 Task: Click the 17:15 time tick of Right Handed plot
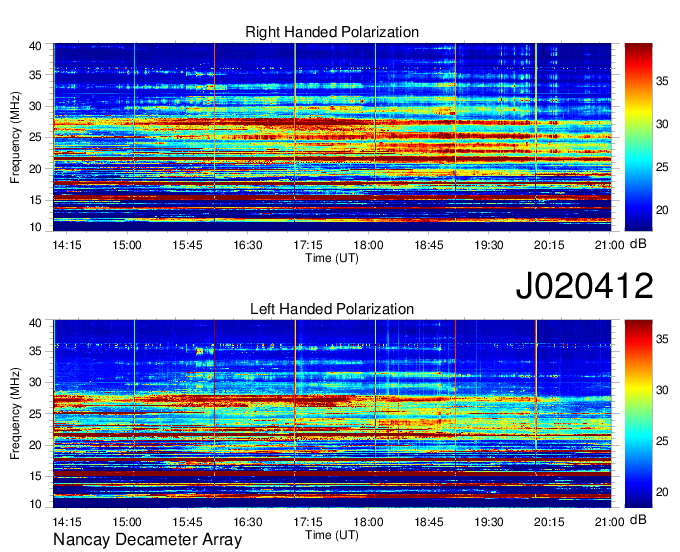[308, 245]
